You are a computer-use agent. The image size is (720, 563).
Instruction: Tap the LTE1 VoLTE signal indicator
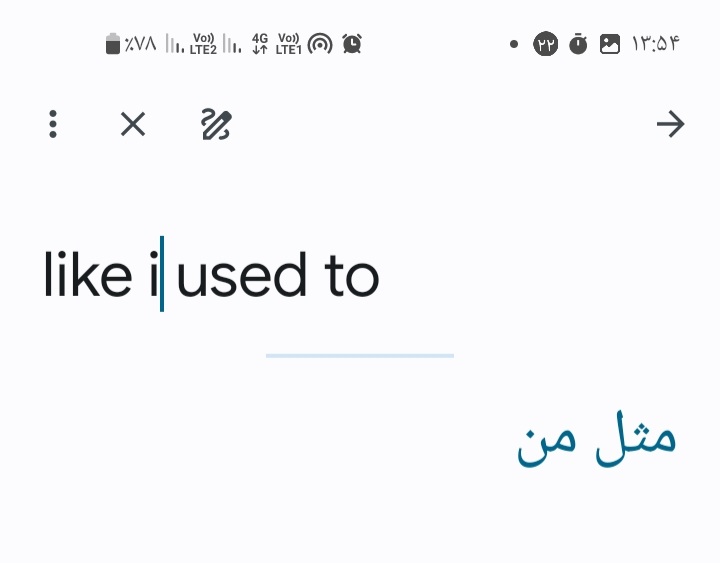[x=288, y=44]
